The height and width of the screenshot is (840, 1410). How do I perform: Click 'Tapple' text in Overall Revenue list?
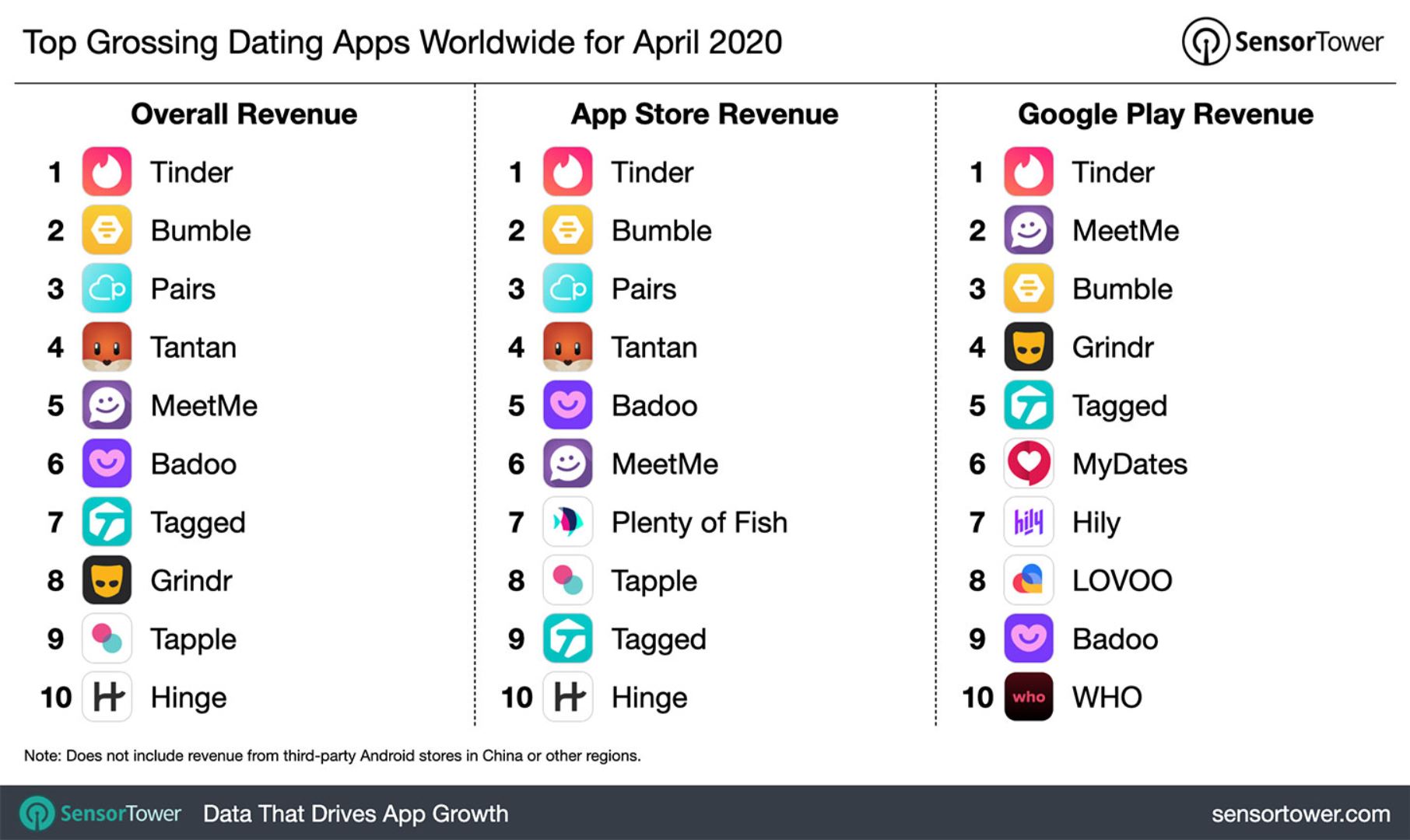point(193,640)
